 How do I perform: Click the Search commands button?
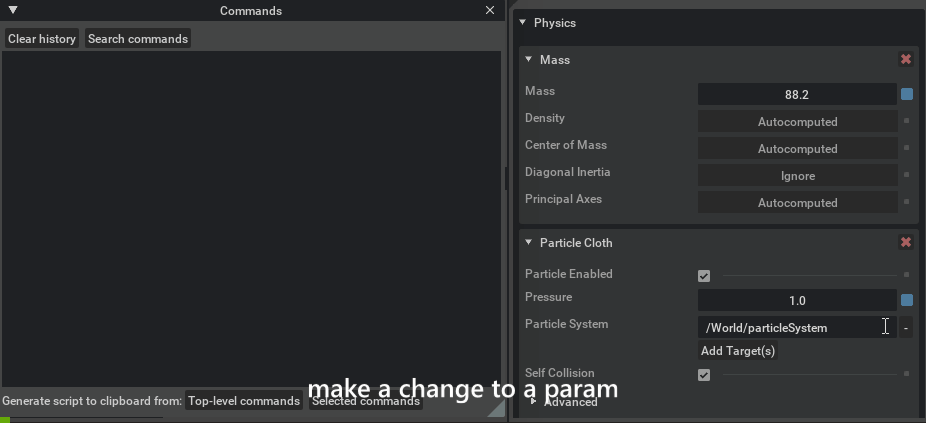click(x=138, y=38)
